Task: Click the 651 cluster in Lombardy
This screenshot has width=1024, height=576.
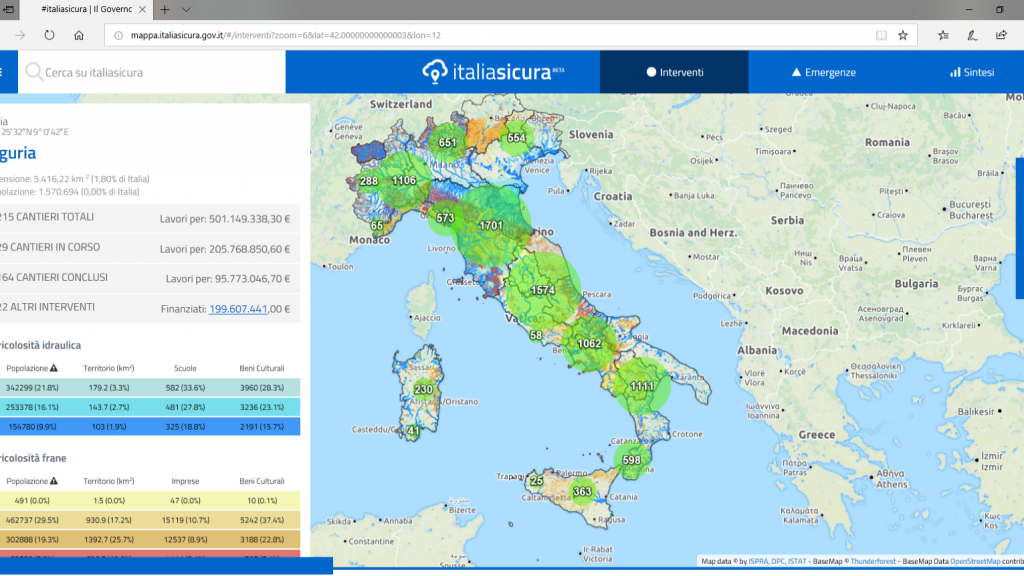Action: click(447, 143)
